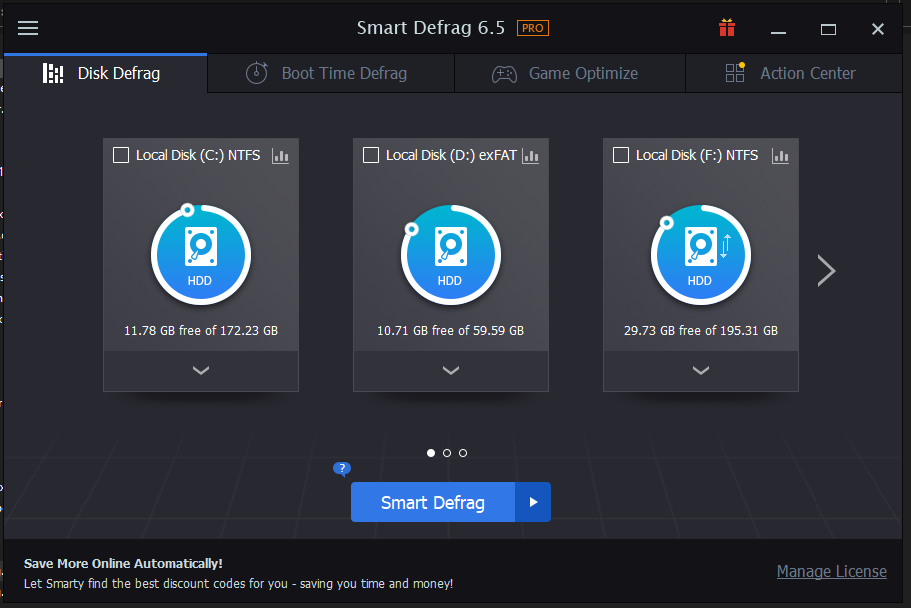Open the hamburger main menu
The width and height of the screenshot is (911, 608).
28,28
